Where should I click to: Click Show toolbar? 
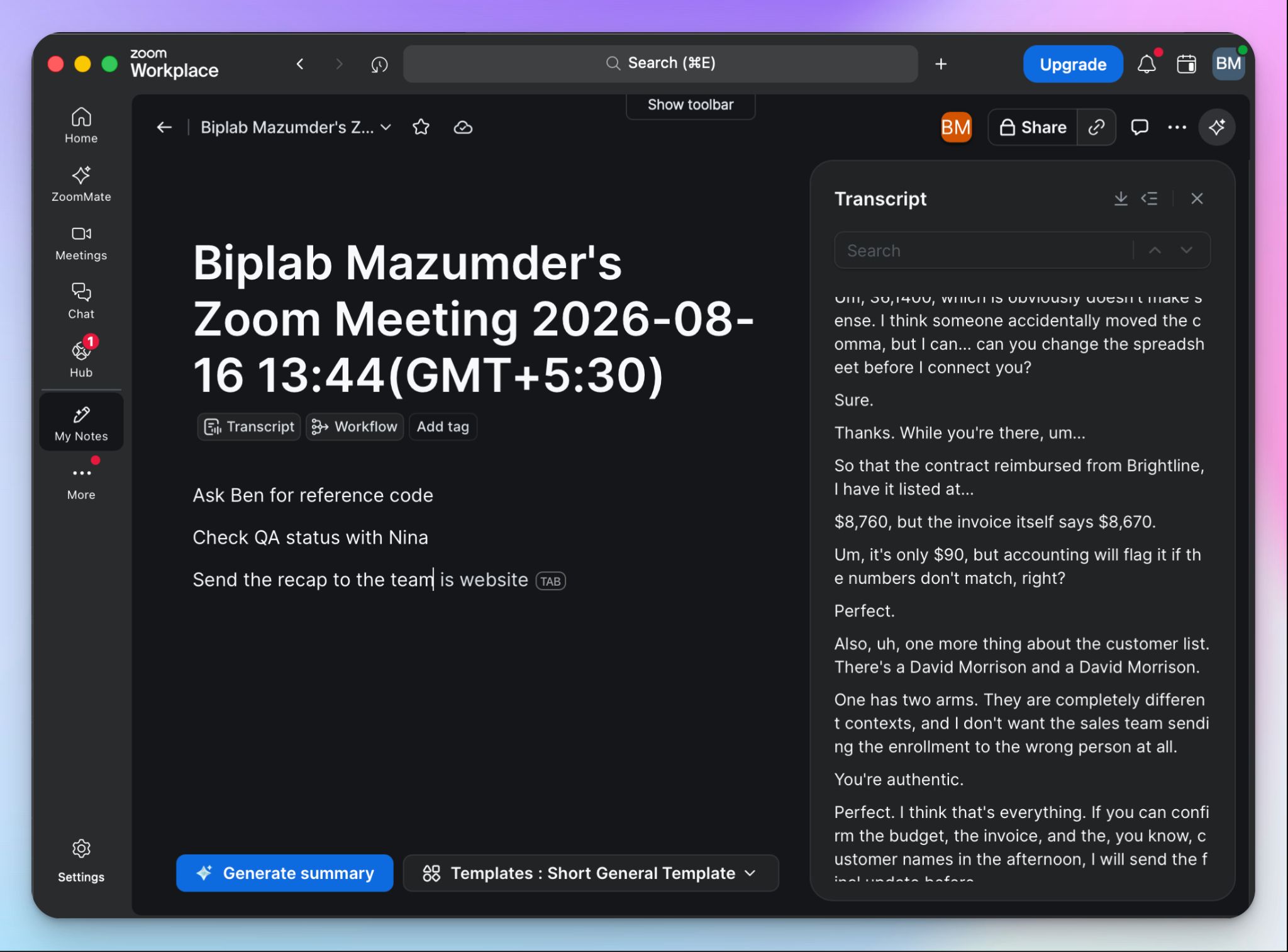(691, 105)
